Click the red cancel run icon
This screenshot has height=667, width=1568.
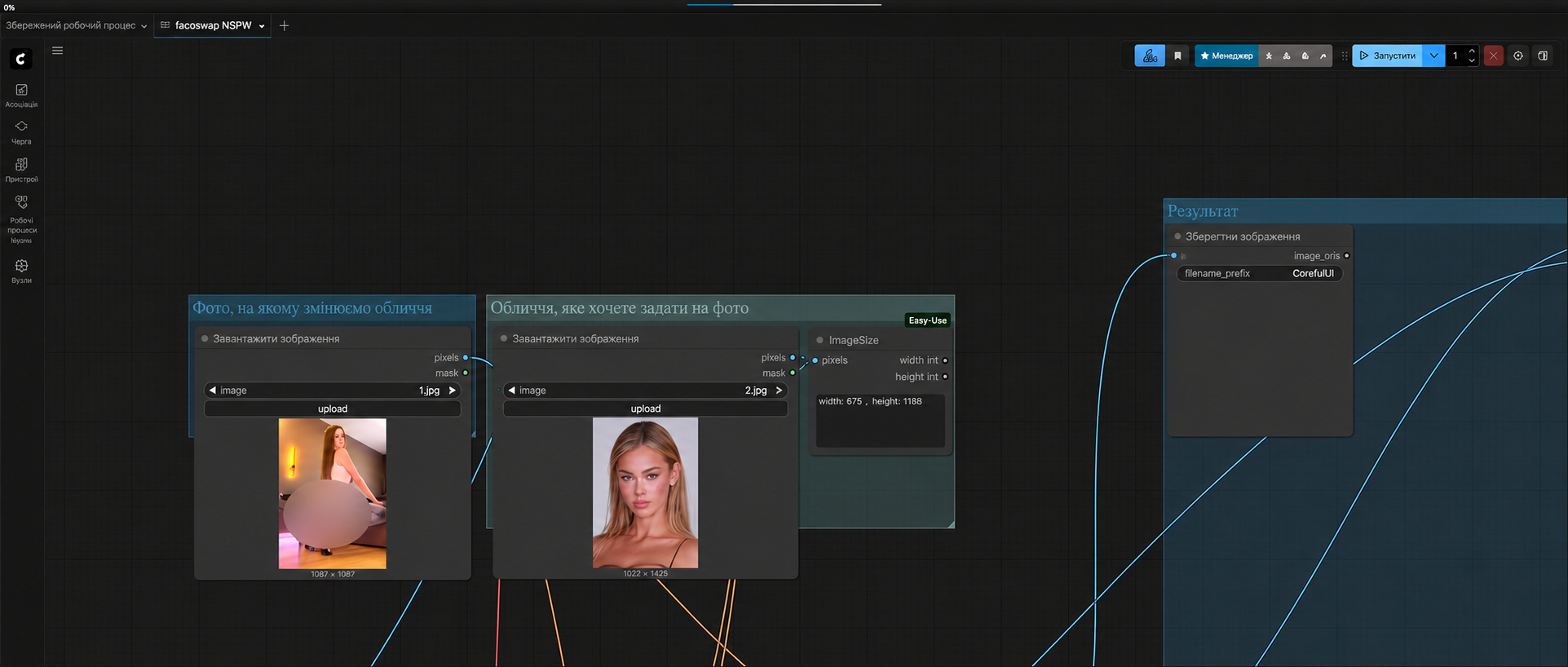pos(1493,55)
